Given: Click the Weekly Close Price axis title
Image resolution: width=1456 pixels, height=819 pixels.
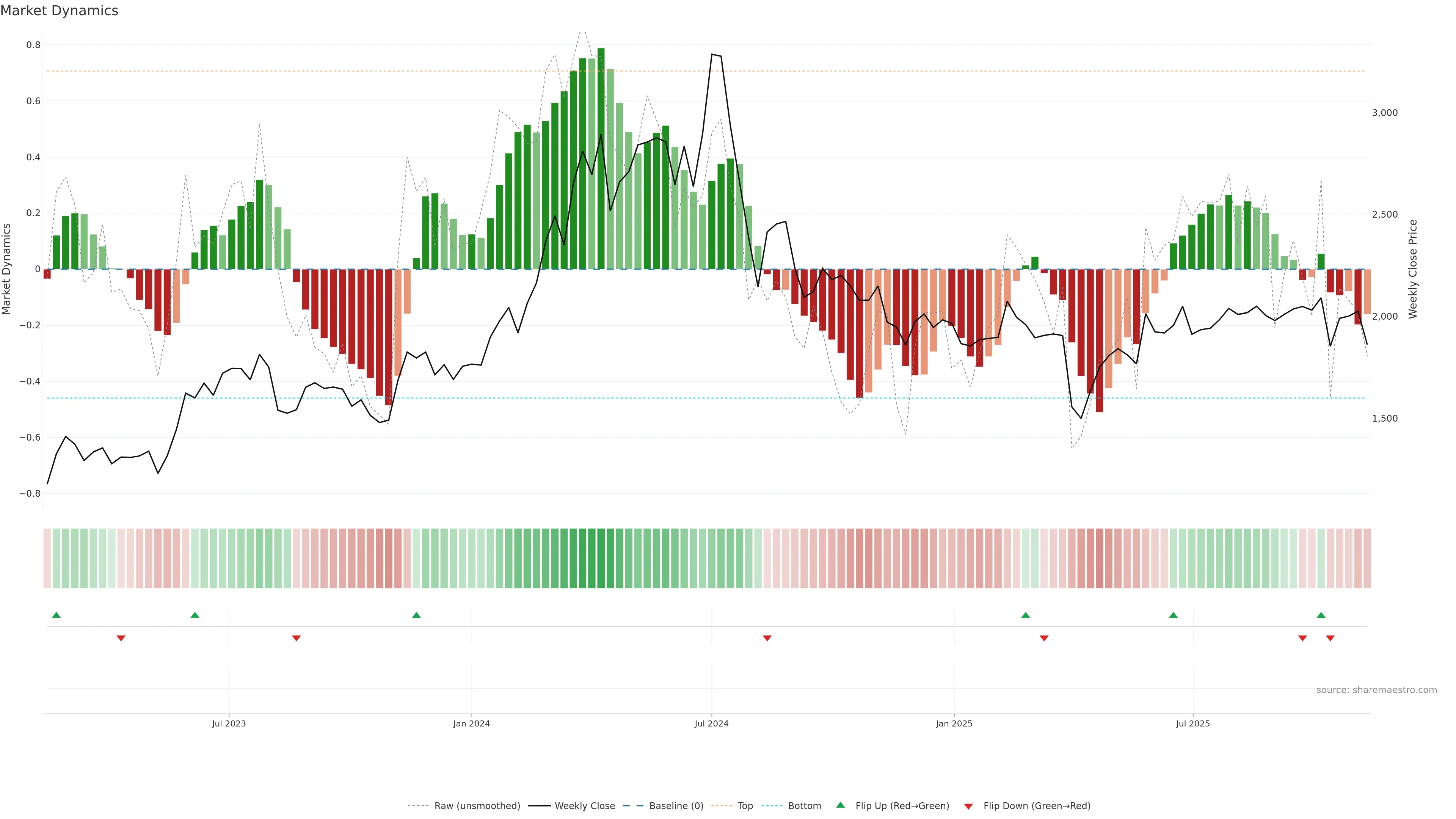Looking at the screenshot, I should [x=1413, y=269].
